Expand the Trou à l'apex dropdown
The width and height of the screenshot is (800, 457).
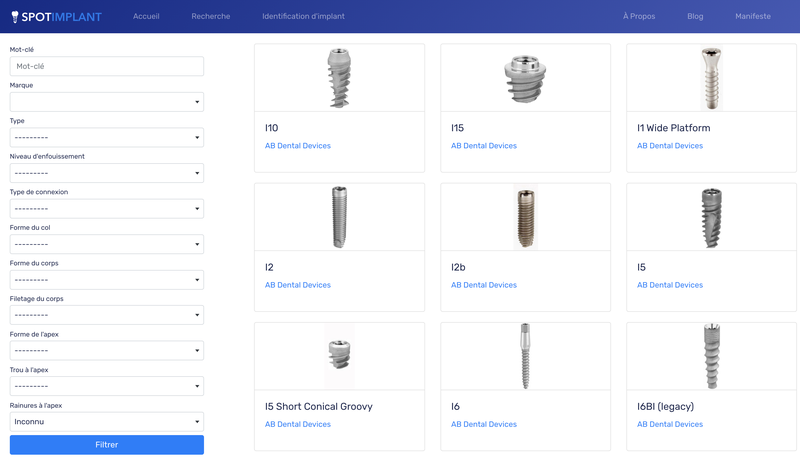point(107,386)
